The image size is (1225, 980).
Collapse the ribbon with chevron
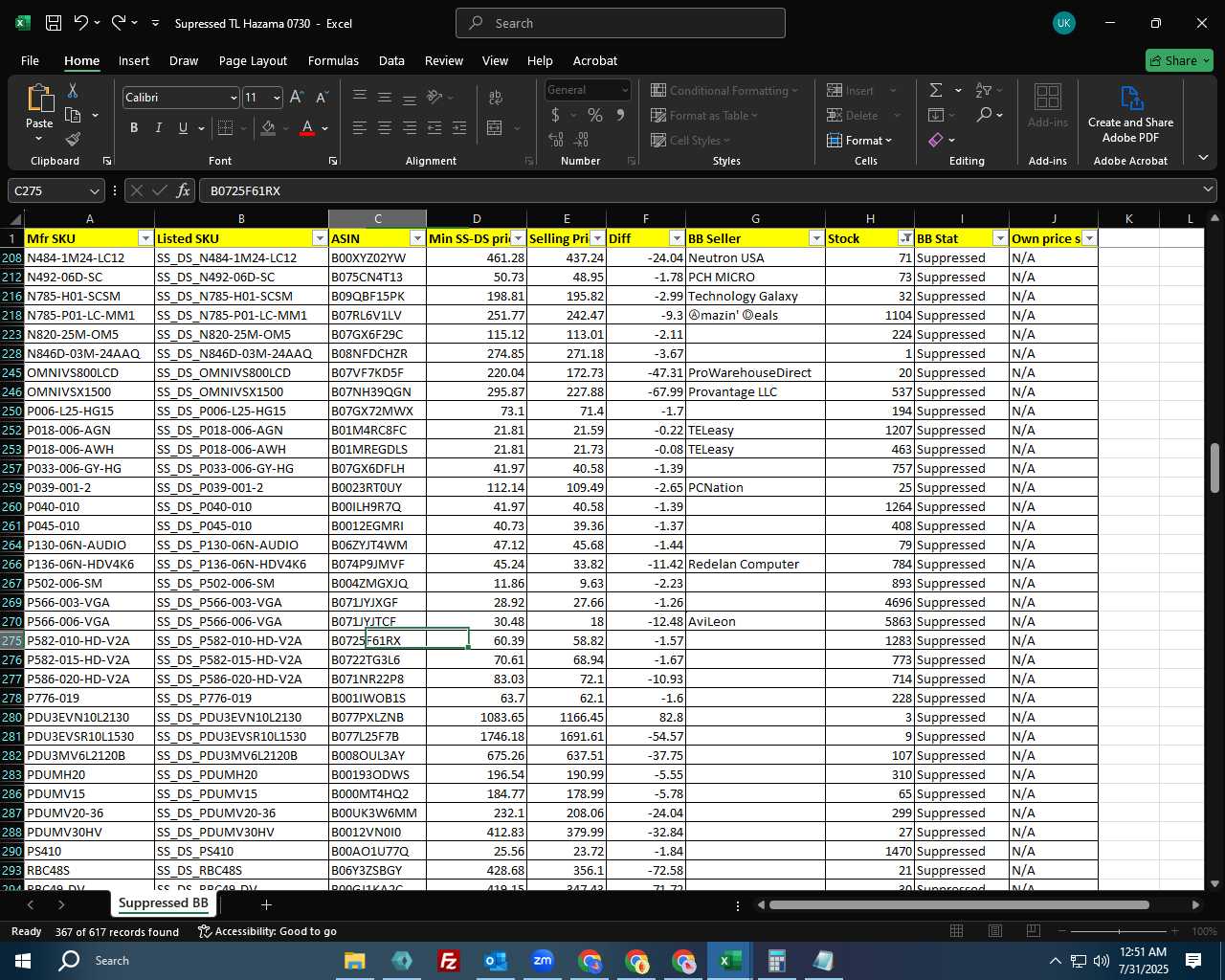coord(1203,158)
